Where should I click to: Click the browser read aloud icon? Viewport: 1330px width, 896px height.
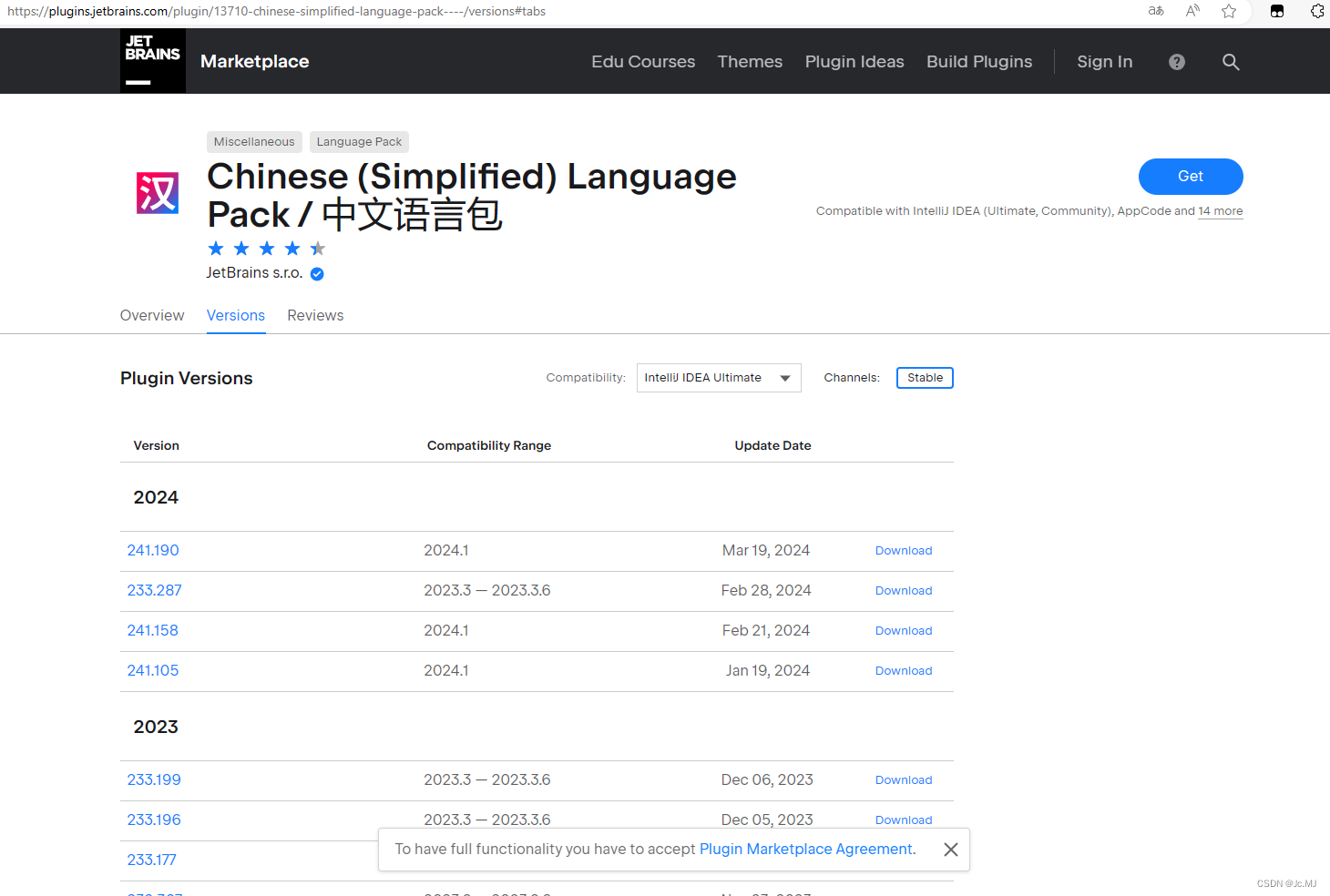(1192, 11)
